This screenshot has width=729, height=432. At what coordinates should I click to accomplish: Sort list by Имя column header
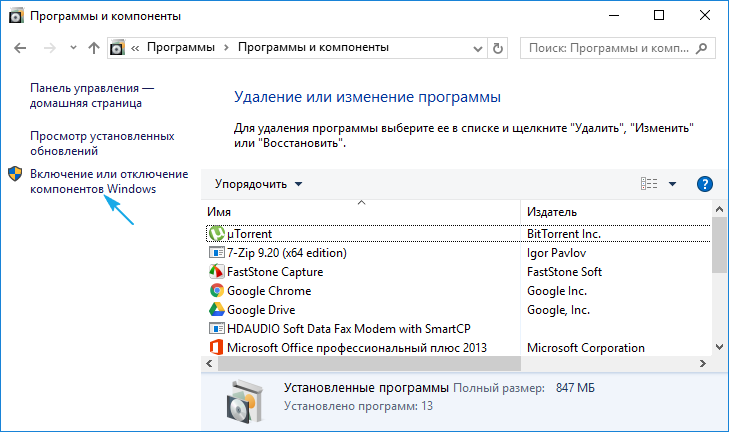tap(360, 212)
